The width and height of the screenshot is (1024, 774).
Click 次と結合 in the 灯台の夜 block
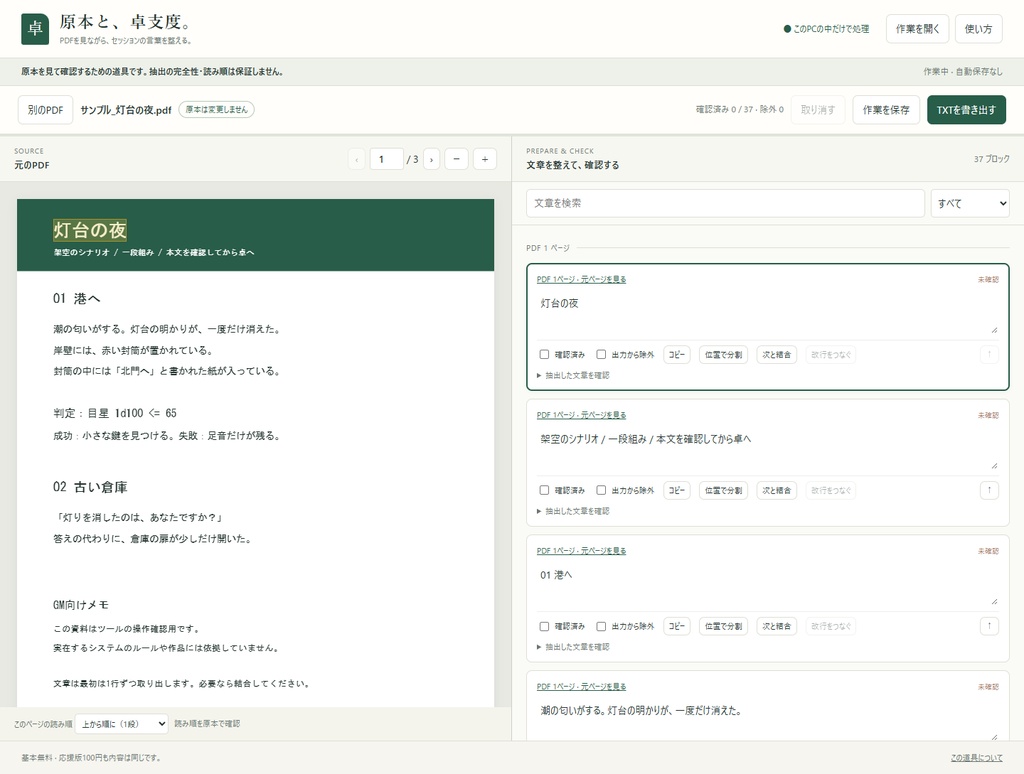tap(776, 355)
